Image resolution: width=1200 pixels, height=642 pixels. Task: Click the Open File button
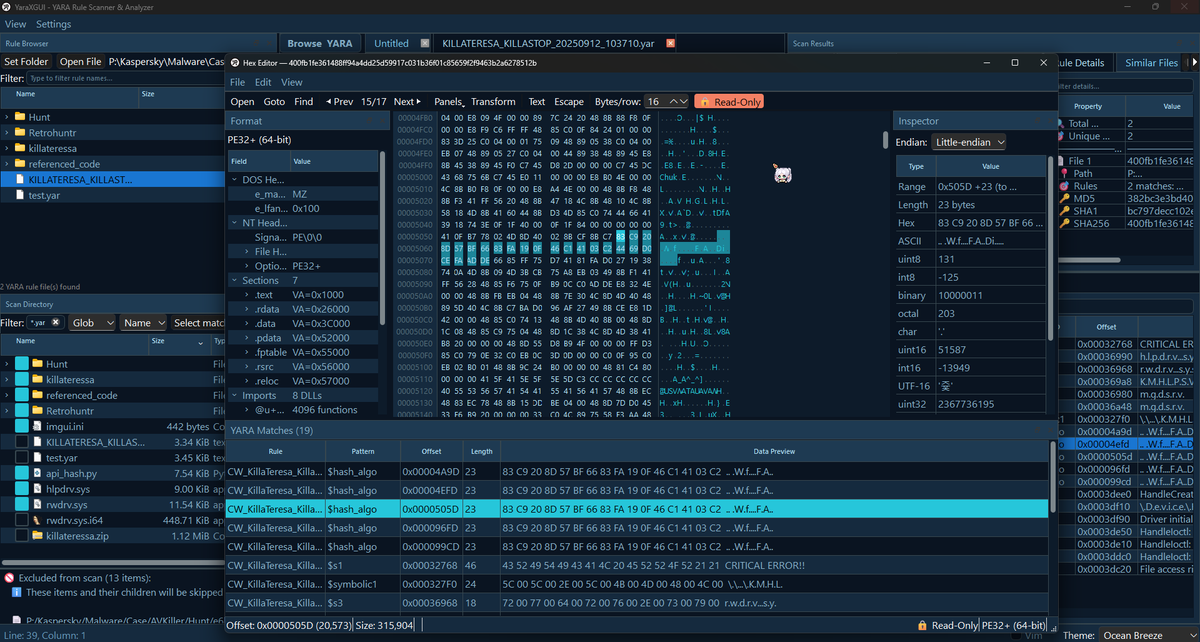80,62
